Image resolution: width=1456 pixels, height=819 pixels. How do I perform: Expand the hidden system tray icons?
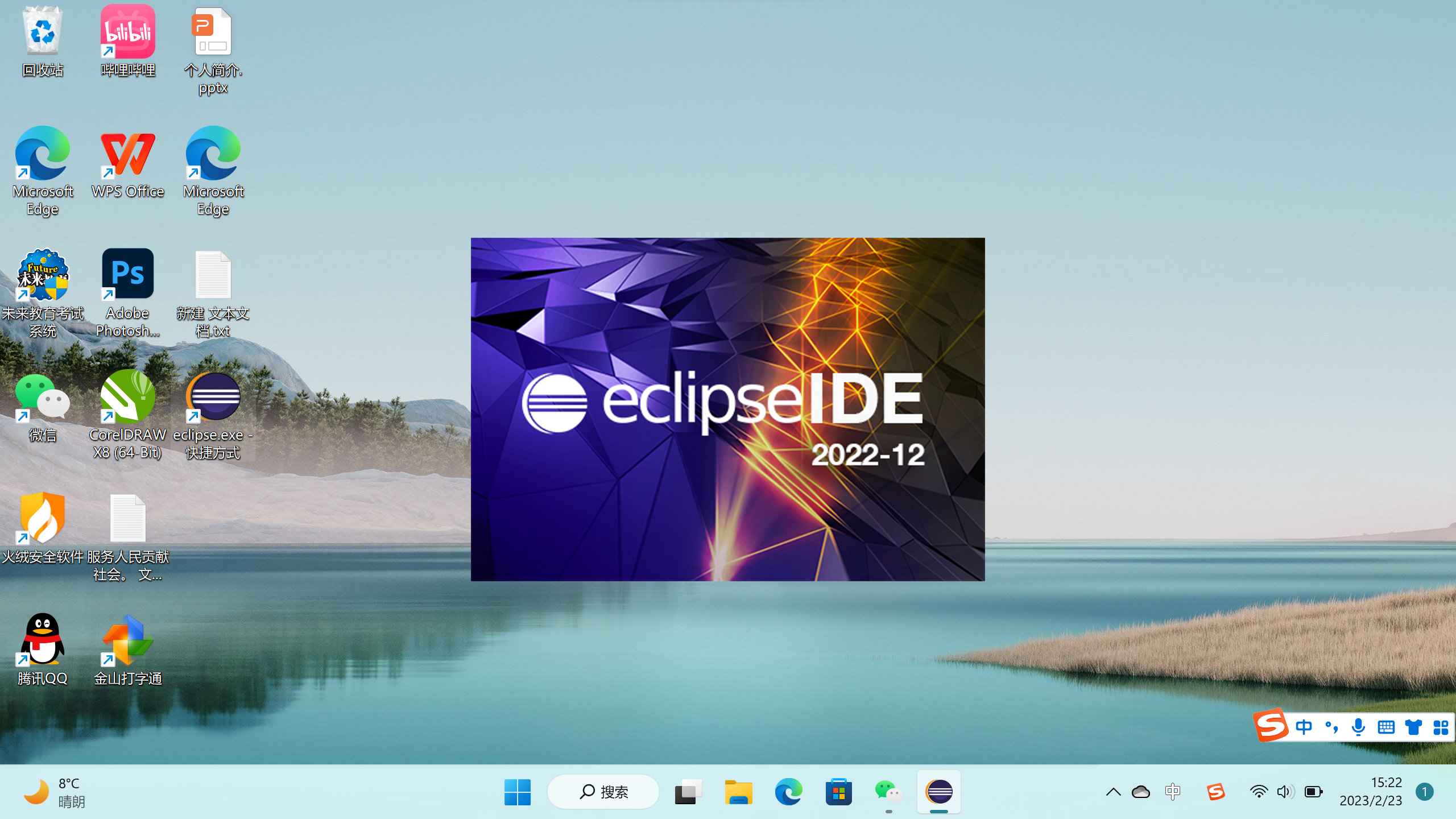(1113, 792)
